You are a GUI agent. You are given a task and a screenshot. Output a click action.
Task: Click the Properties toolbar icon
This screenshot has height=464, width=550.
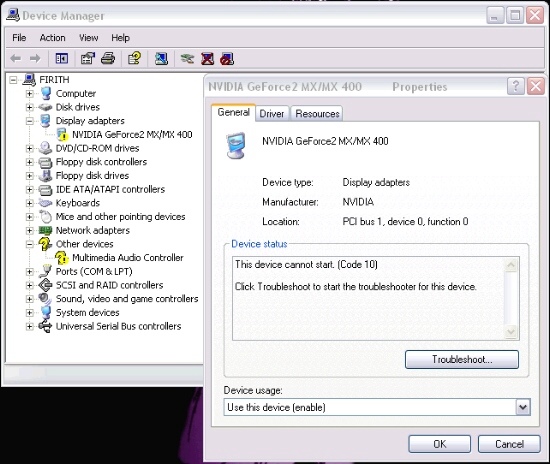(x=88, y=58)
